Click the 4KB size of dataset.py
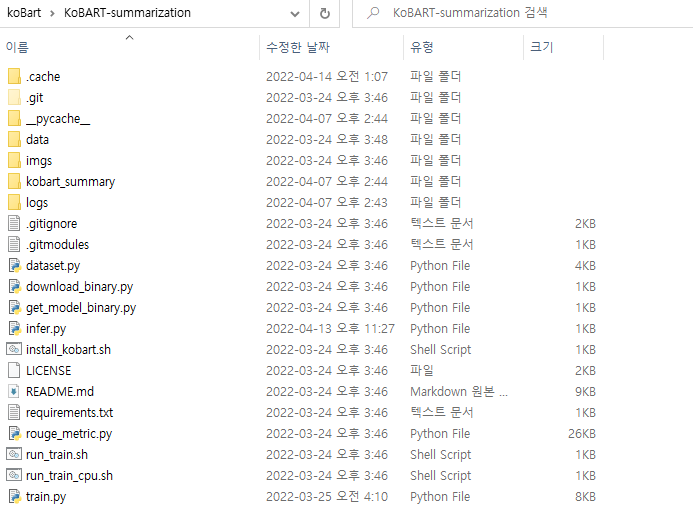 [585, 266]
